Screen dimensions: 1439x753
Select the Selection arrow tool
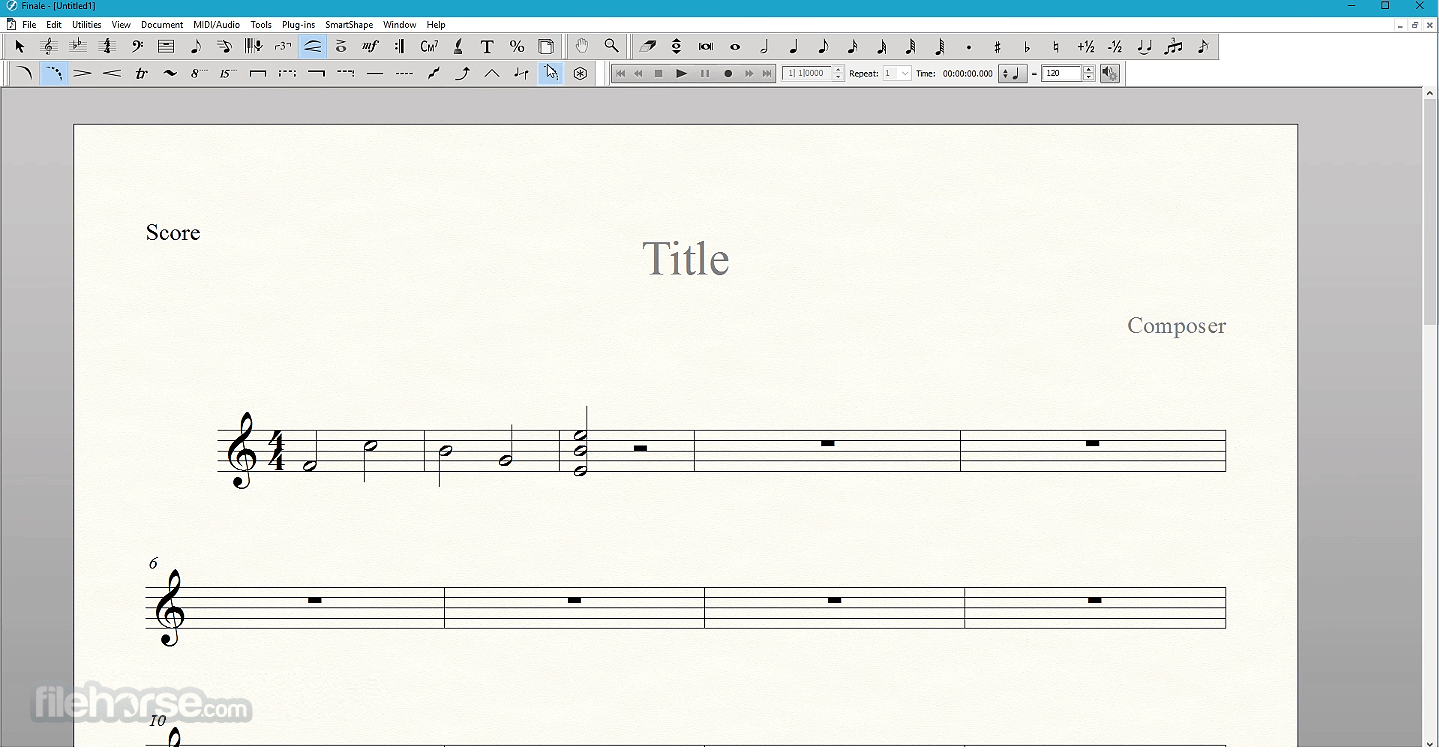coord(19,46)
